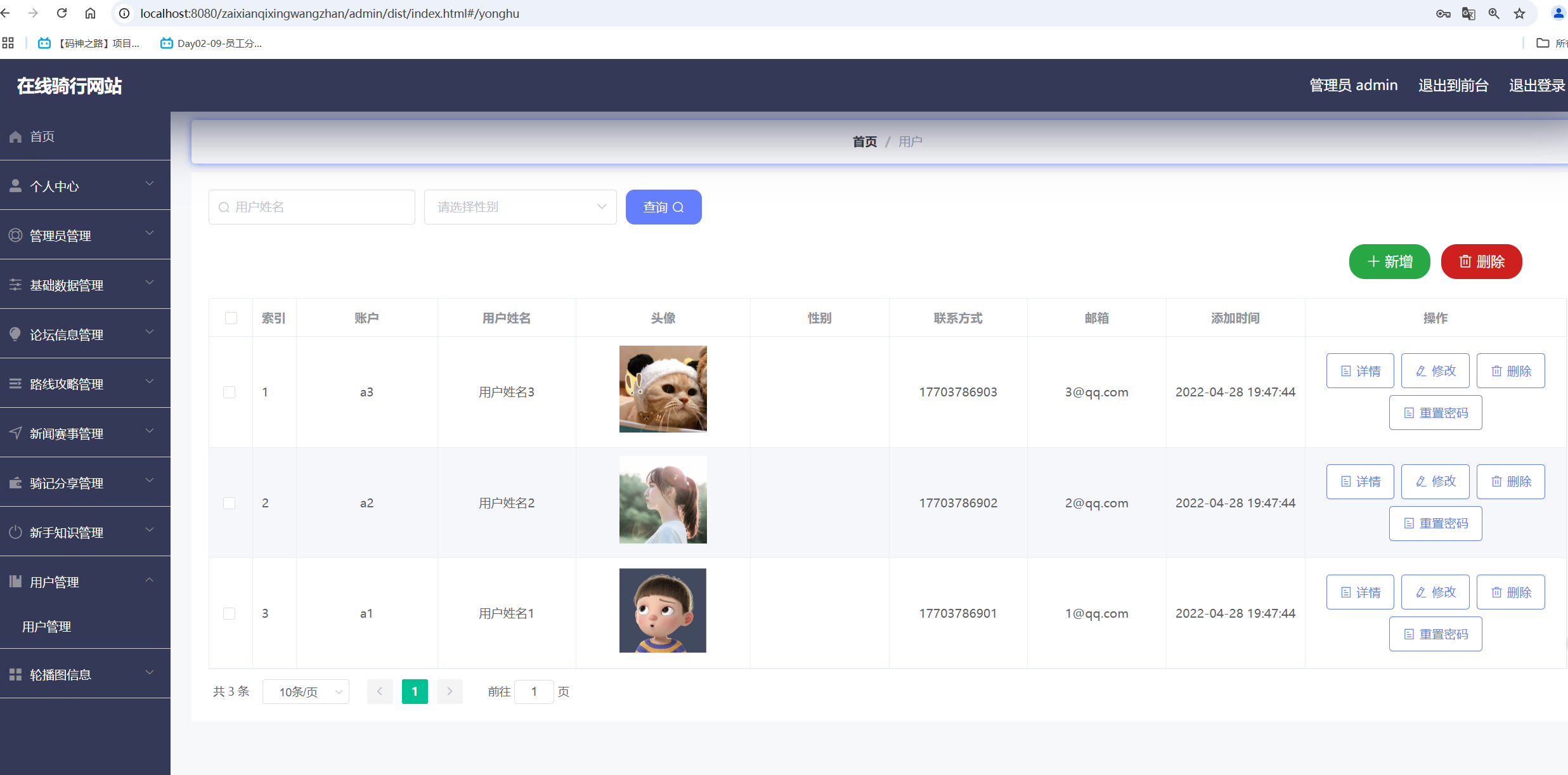
Task: Click the 轮播图信息 grid icon
Action: (x=15, y=674)
